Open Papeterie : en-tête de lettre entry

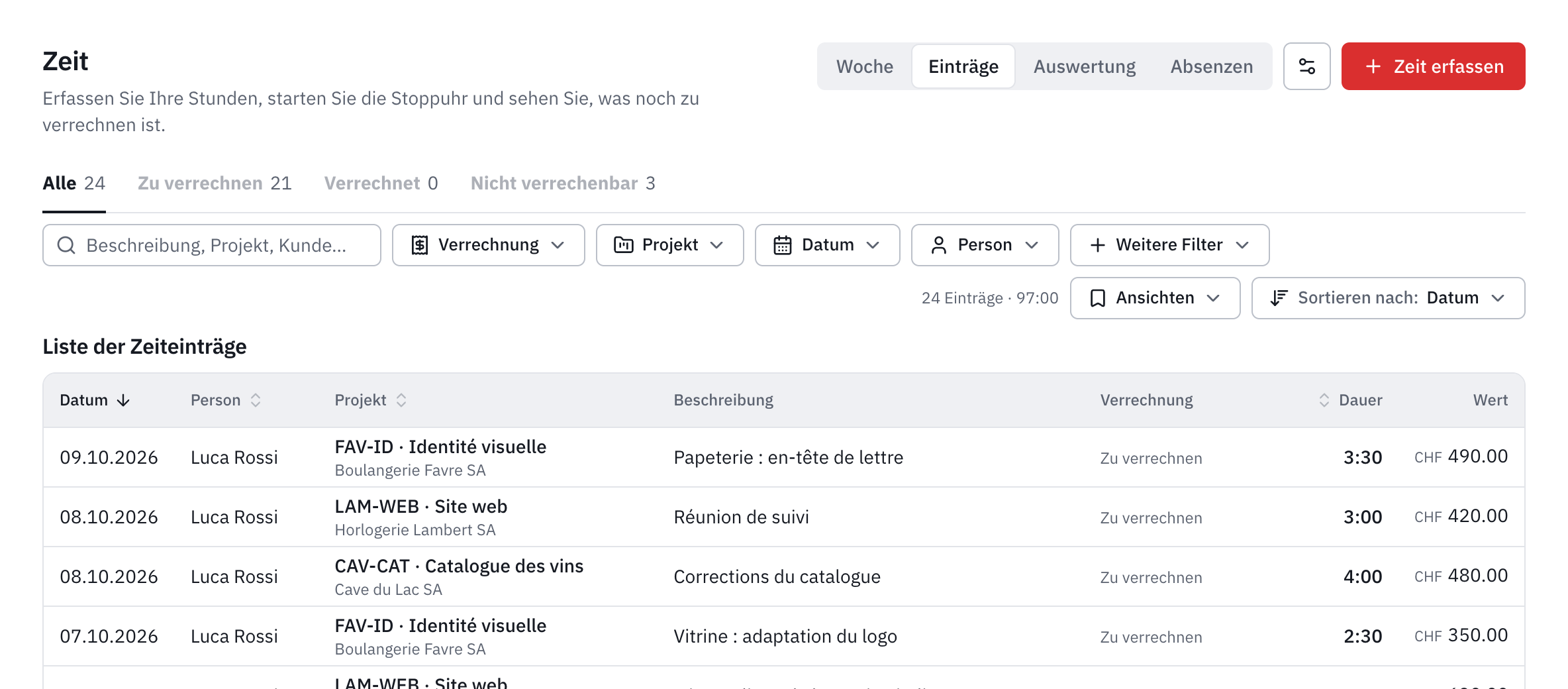[789, 458]
